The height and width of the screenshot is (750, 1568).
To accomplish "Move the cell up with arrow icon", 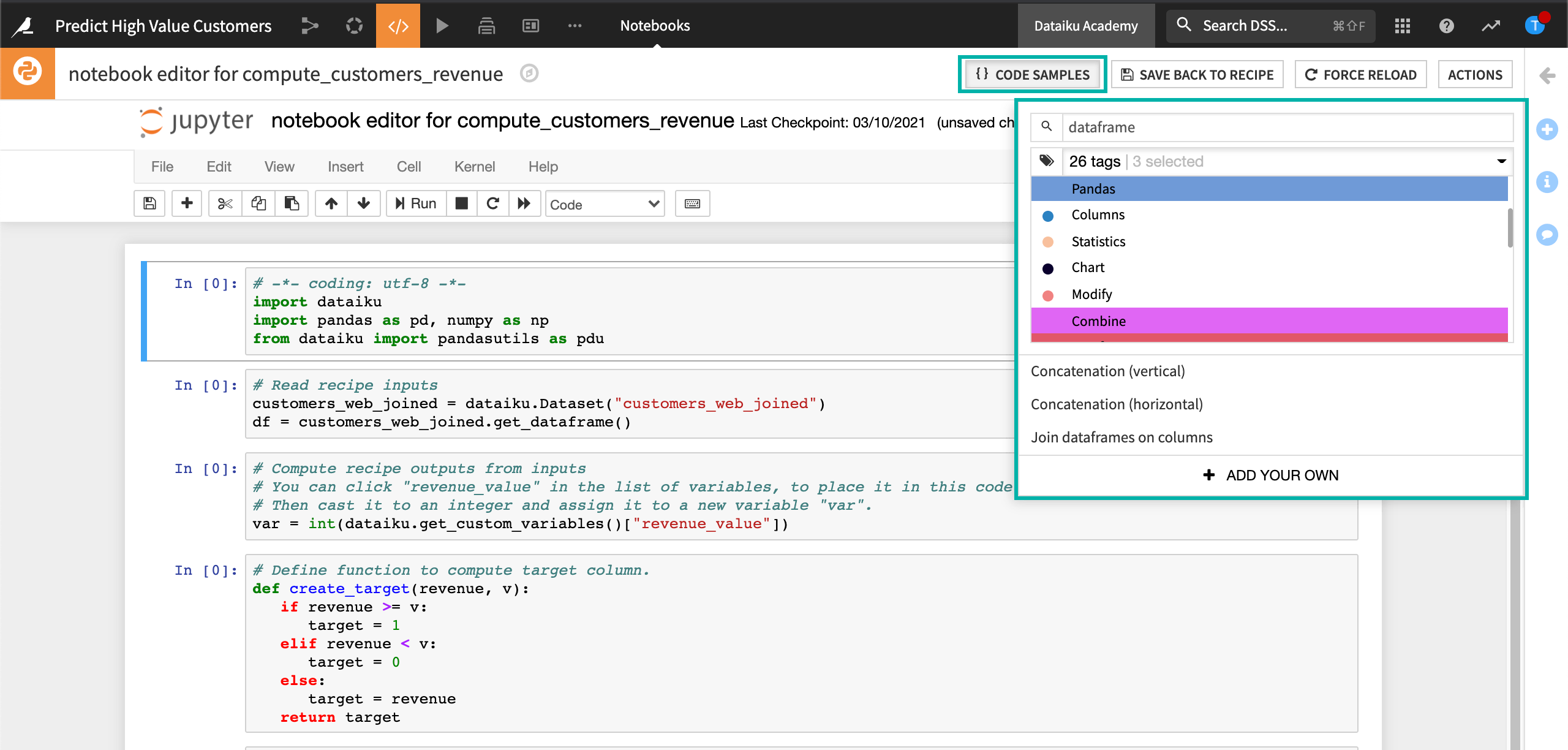I will point(331,204).
